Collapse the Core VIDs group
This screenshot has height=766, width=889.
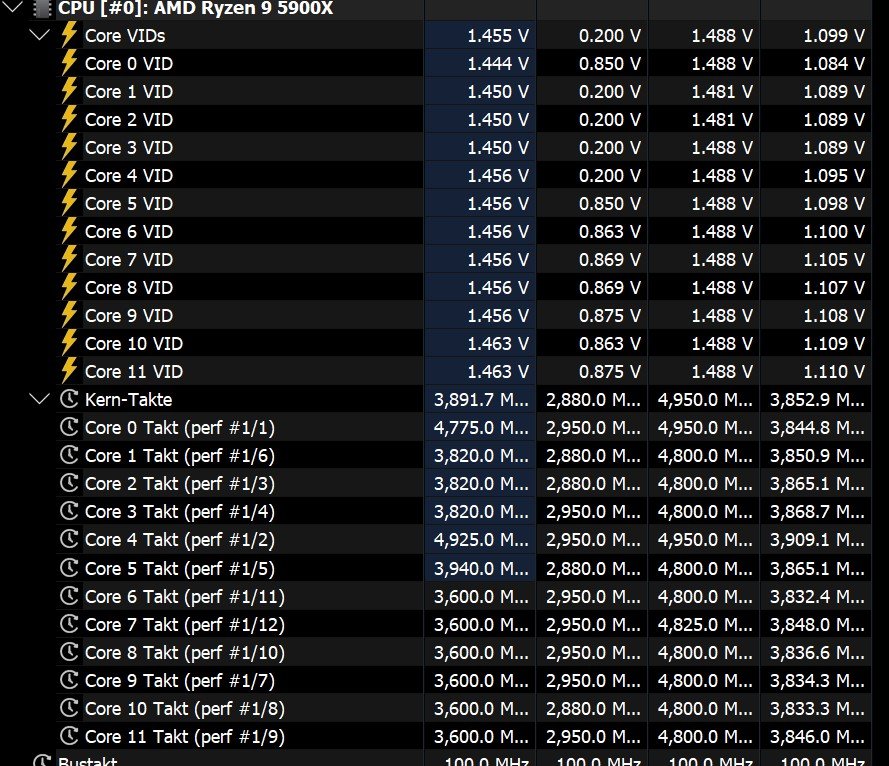coord(39,35)
